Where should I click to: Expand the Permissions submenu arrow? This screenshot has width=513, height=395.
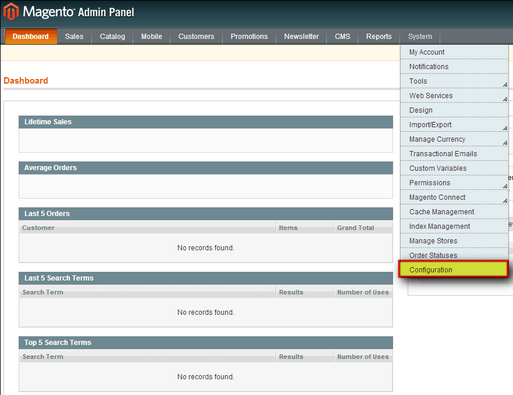click(x=505, y=186)
